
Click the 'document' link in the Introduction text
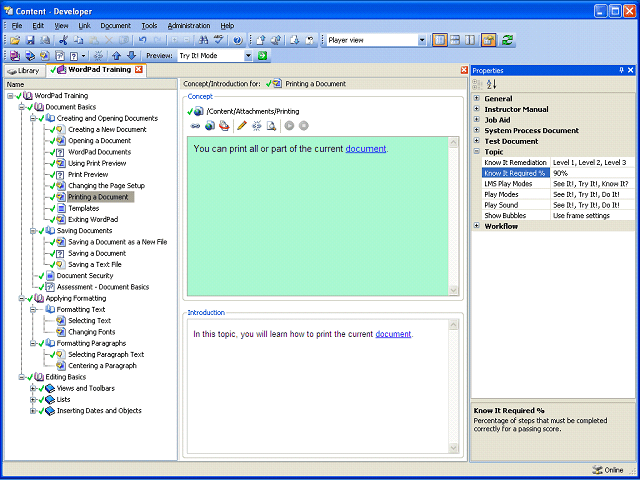[x=393, y=334]
